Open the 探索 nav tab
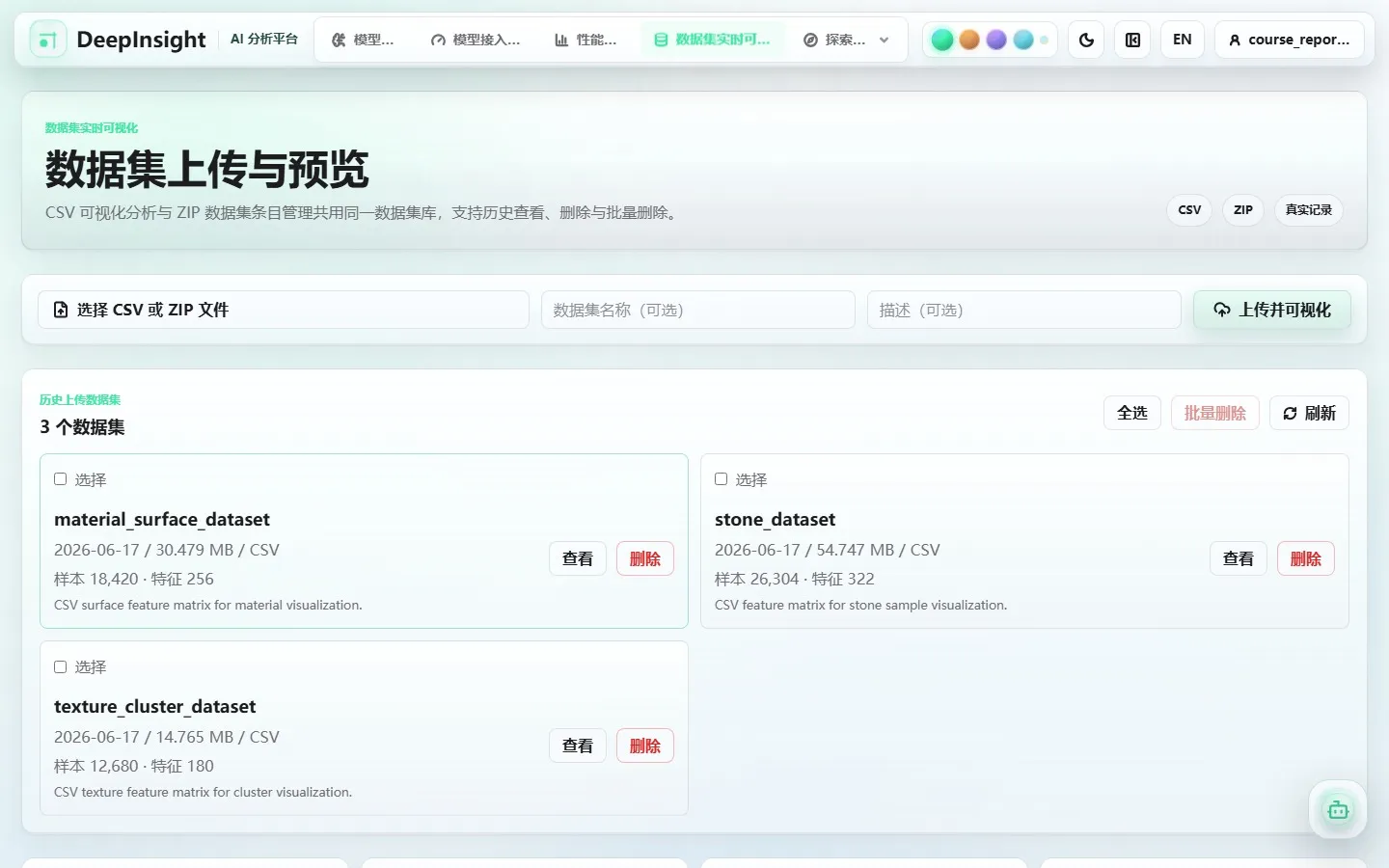The width and height of the screenshot is (1389, 868). pyautogui.click(x=835, y=40)
